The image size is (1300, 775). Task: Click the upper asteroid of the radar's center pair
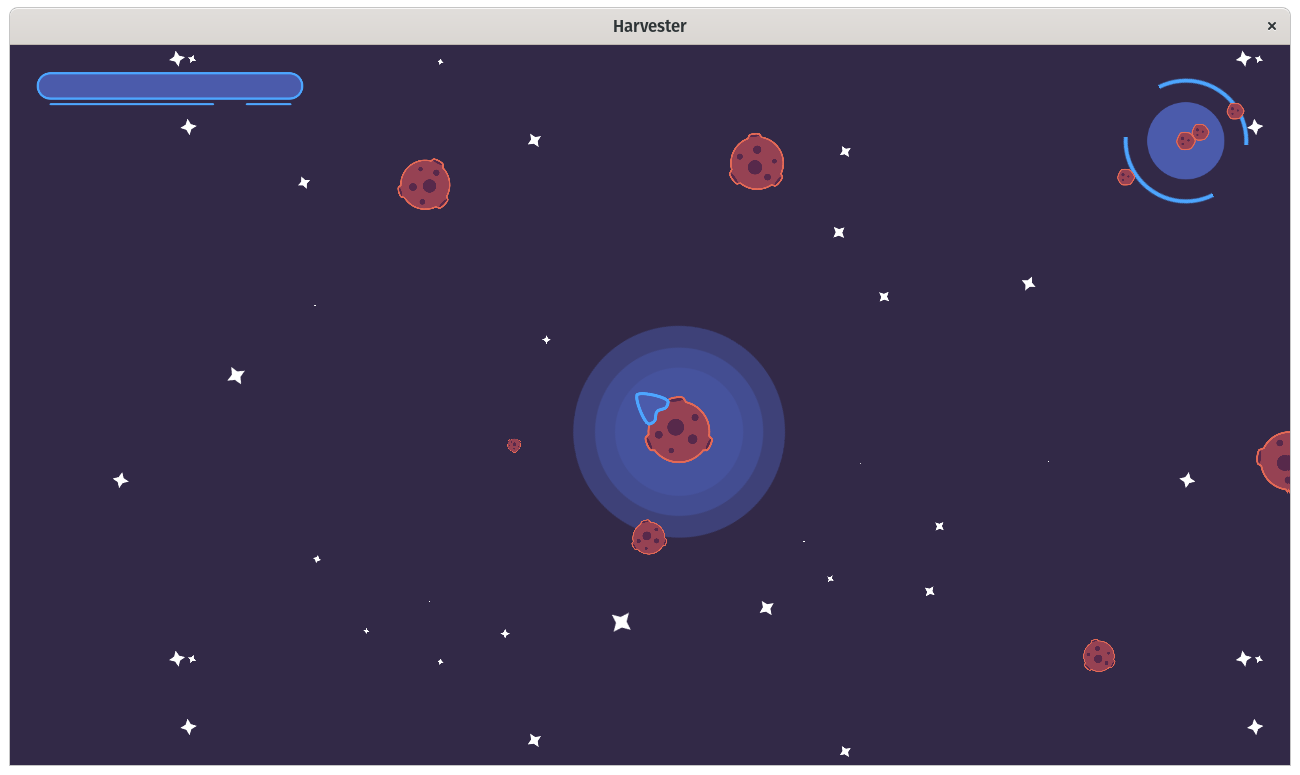1200,132
